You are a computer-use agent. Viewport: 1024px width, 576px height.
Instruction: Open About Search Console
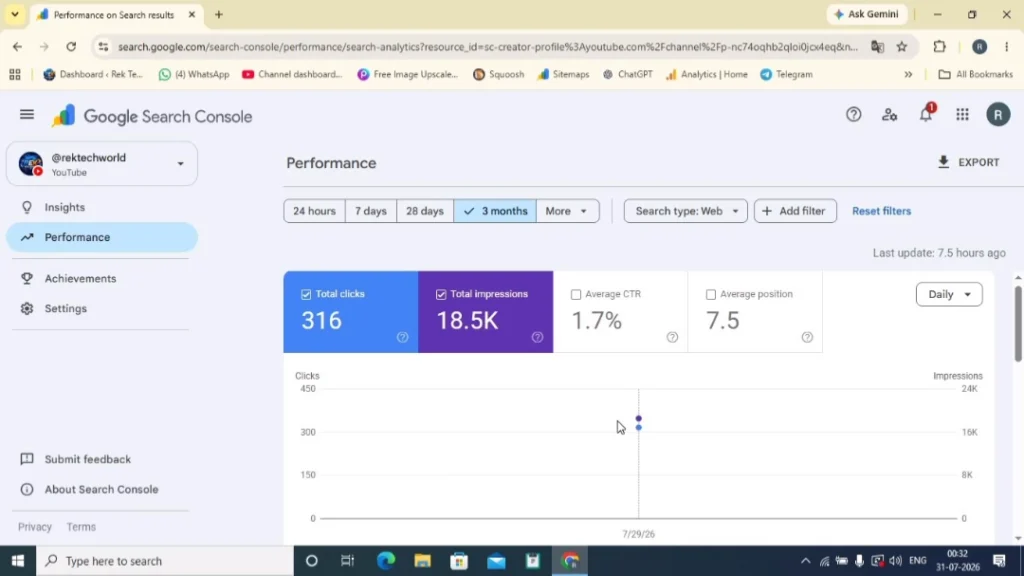tap(102, 489)
